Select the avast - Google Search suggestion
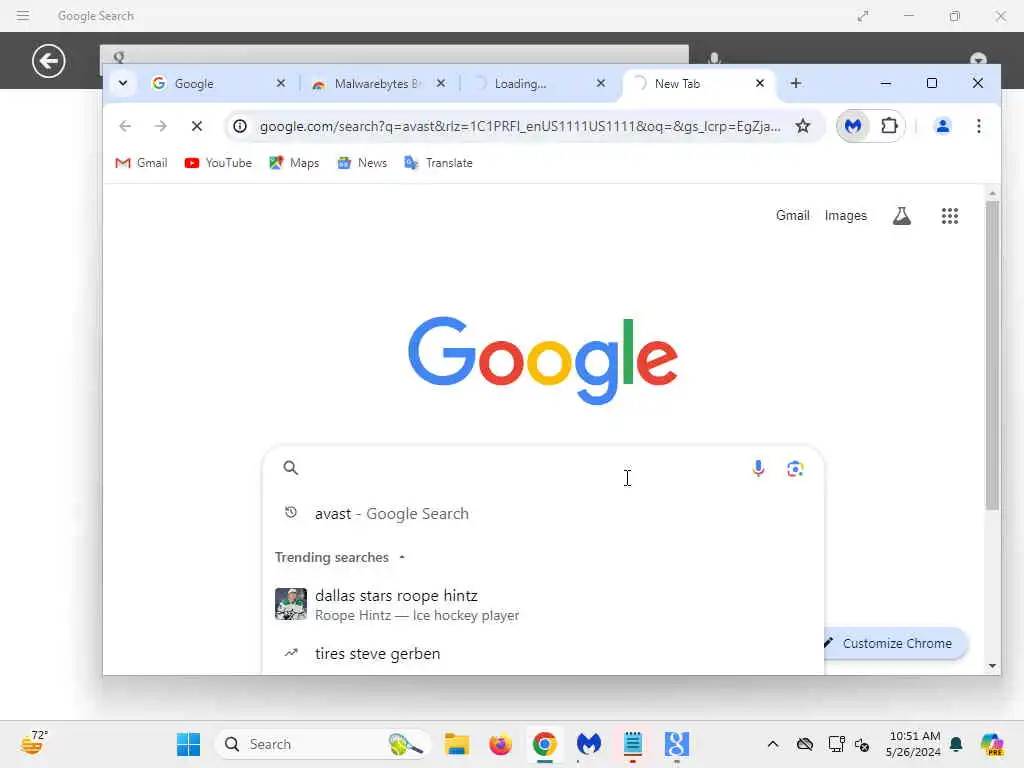The height and width of the screenshot is (768, 1024). pyautogui.click(x=543, y=514)
